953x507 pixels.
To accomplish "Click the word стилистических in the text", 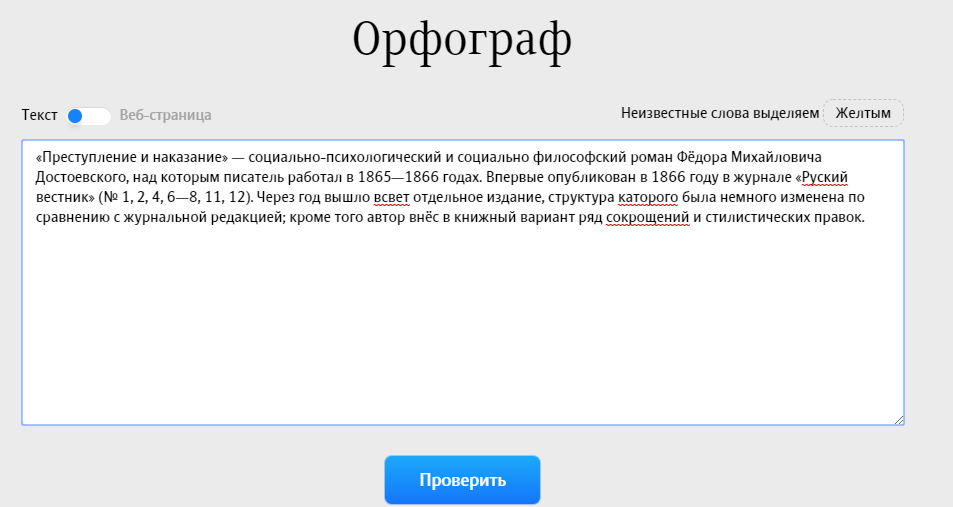I will click(x=757, y=217).
